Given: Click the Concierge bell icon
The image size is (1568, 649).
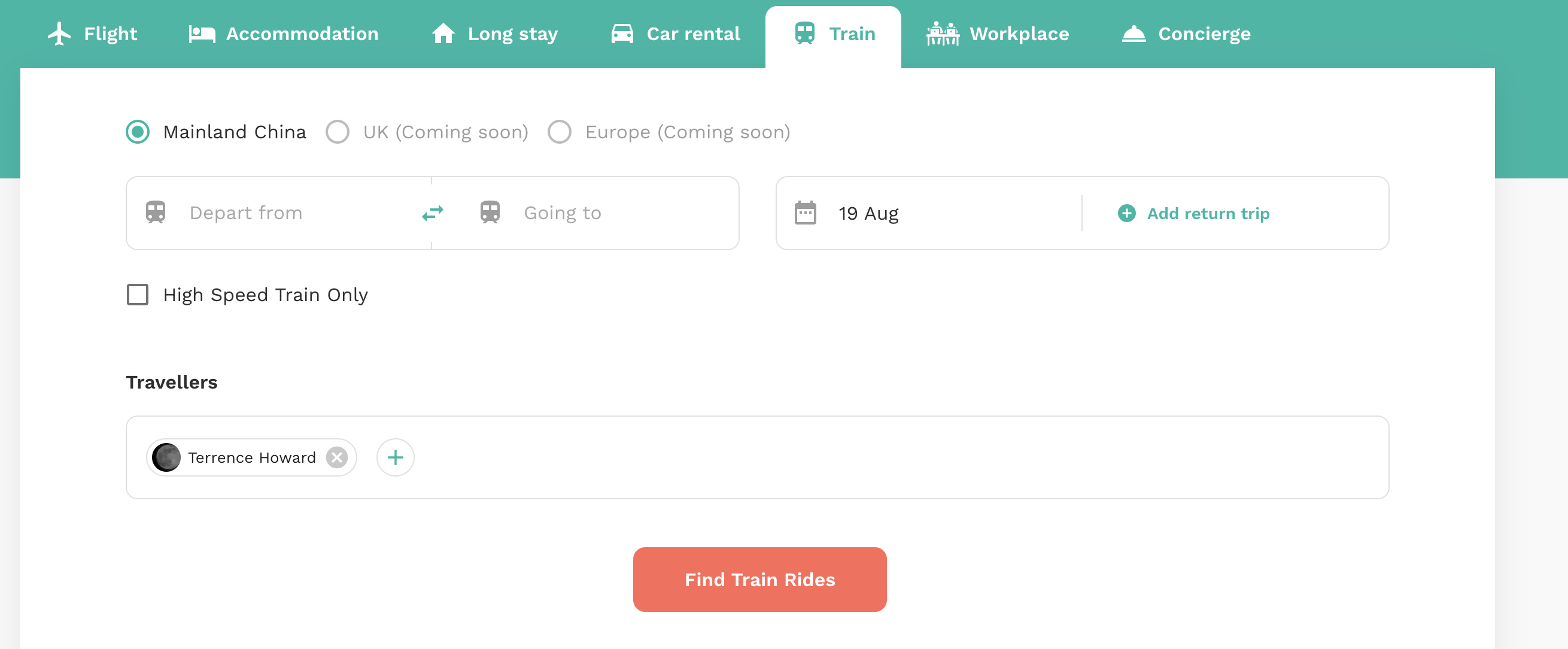Looking at the screenshot, I should tap(1134, 34).
